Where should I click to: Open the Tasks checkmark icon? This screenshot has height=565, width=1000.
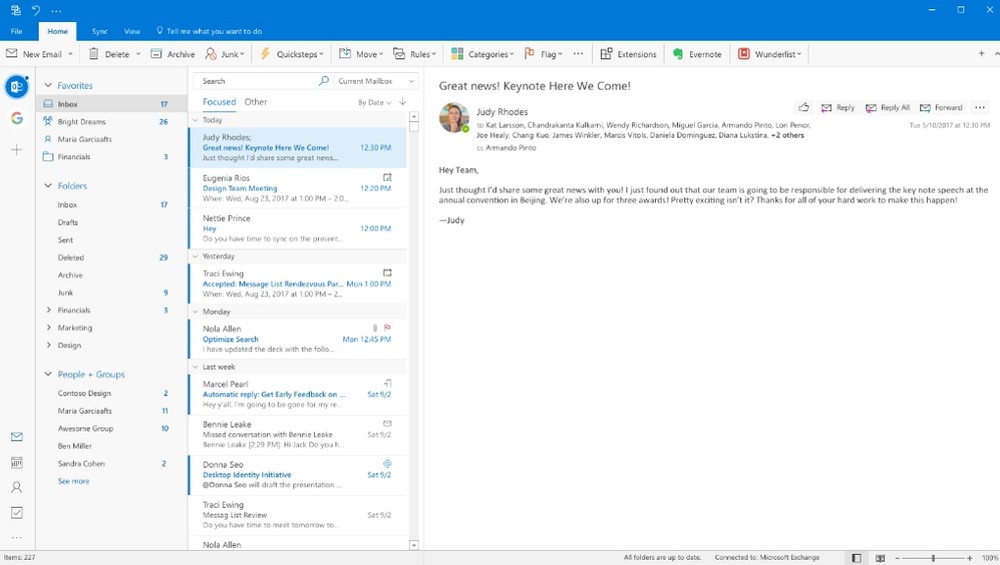pyautogui.click(x=16, y=513)
